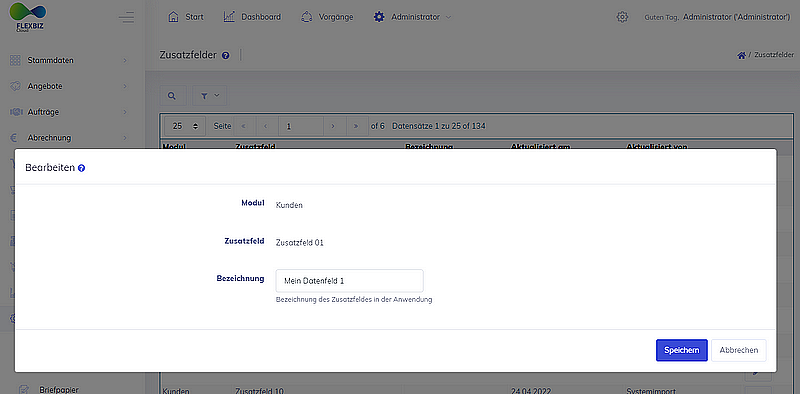Change the page size selector 25

pos(185,126)
